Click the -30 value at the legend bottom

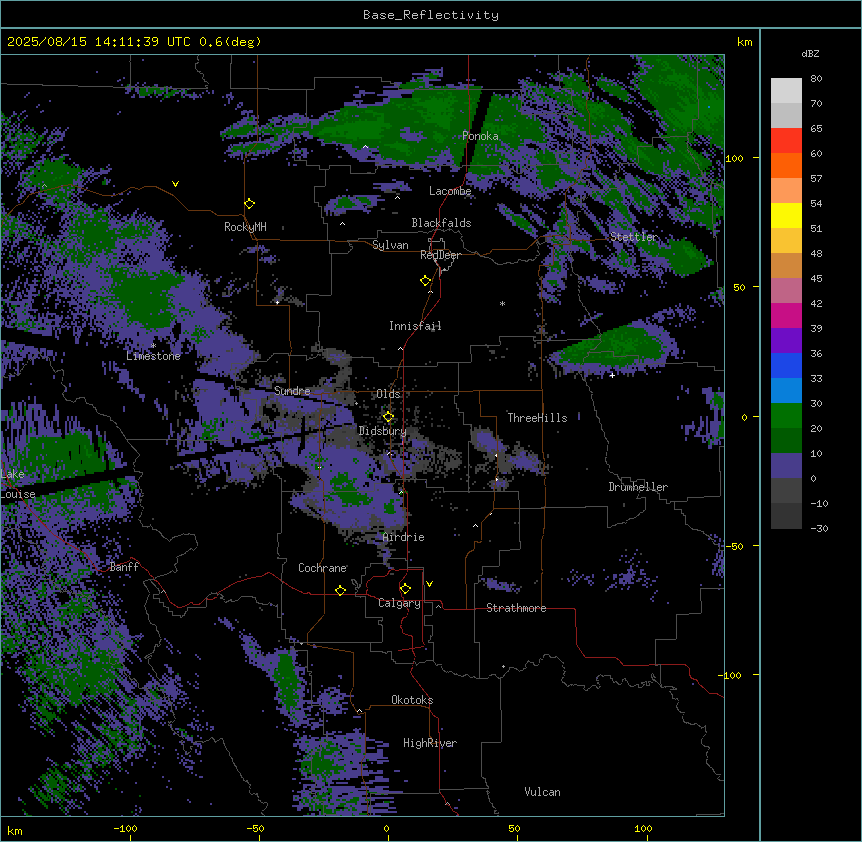(x=819, y=528)
